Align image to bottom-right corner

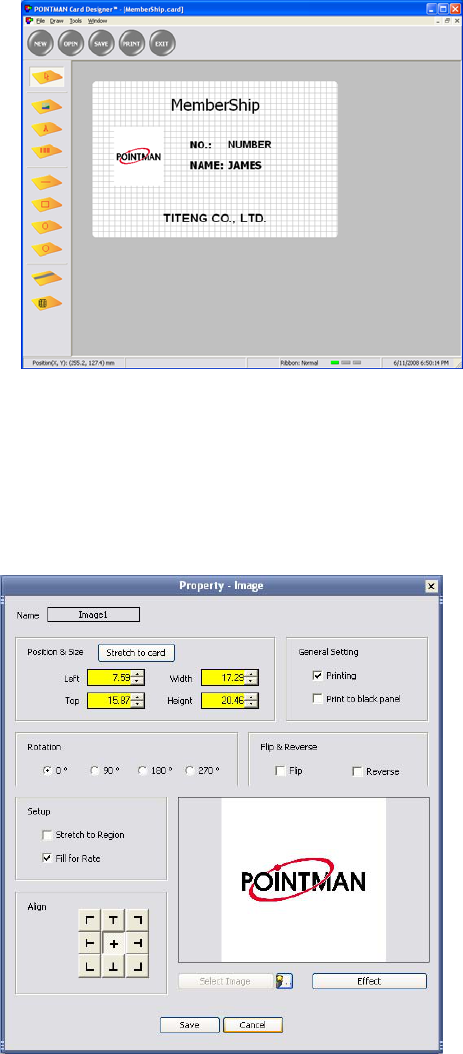pyautogui.click(x=137, y=967)
